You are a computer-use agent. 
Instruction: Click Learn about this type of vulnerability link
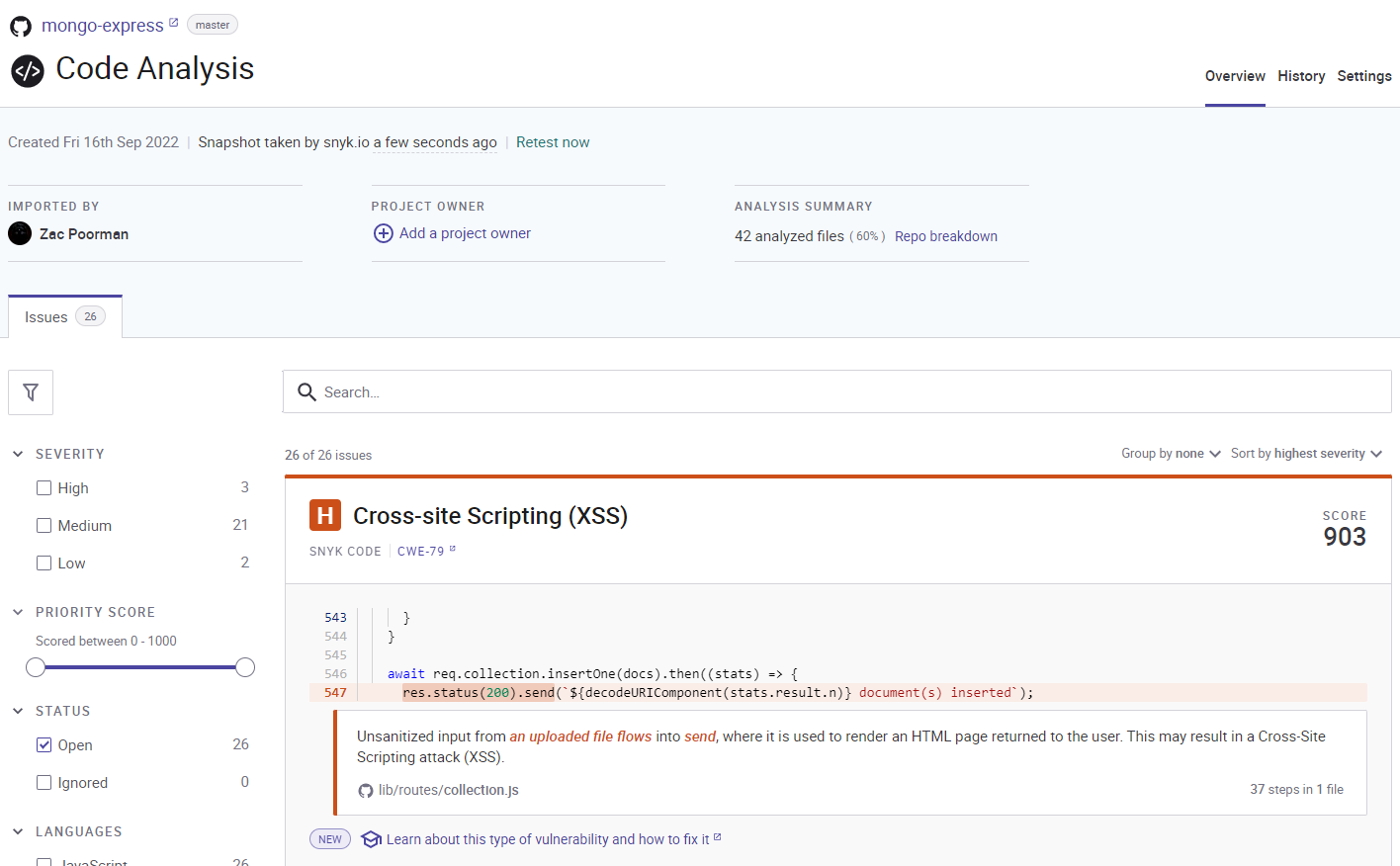[548, 839]
